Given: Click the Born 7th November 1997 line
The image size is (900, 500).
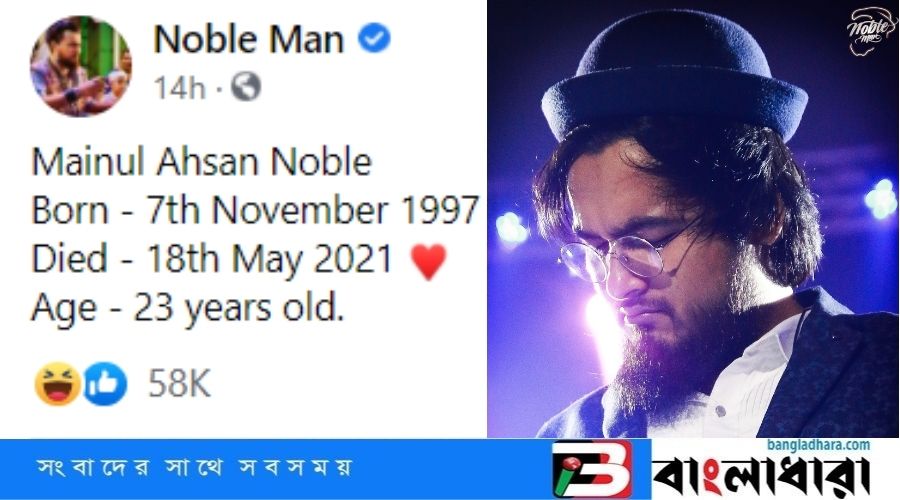Looking at the screenshot, I should click(255, 210).
